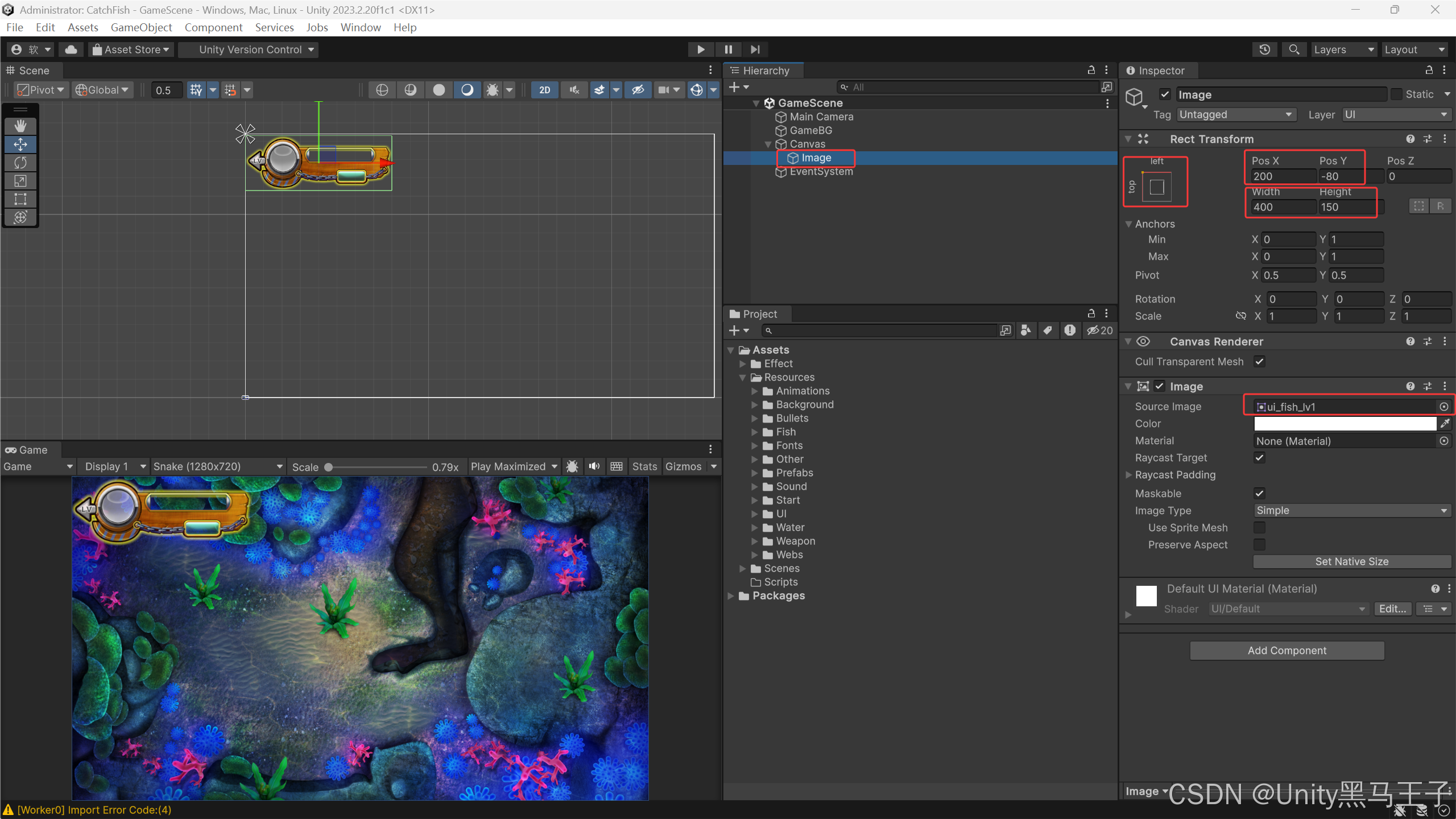Select the Hand tool in Scene
Screen dimensions: 1456x819
(20, 126)
